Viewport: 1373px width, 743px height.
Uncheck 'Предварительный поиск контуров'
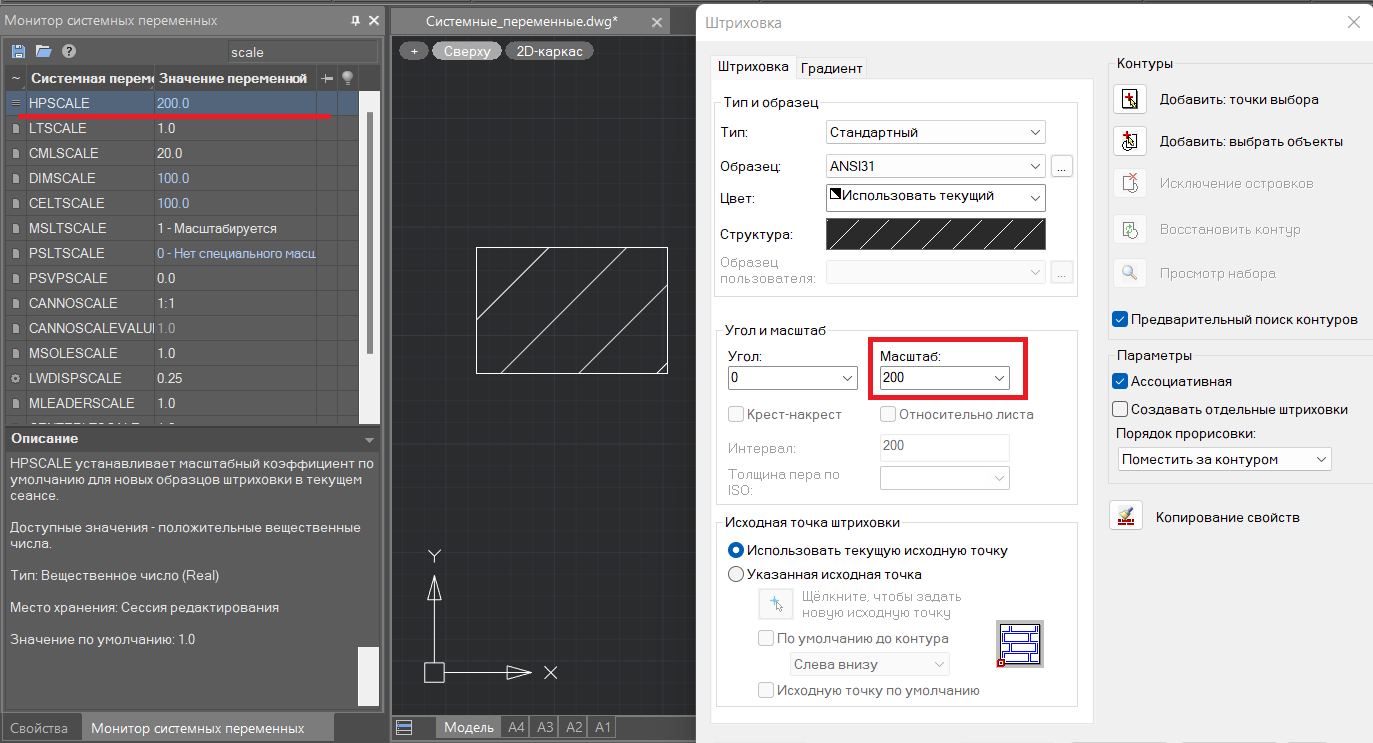(x=1120, y=319)
